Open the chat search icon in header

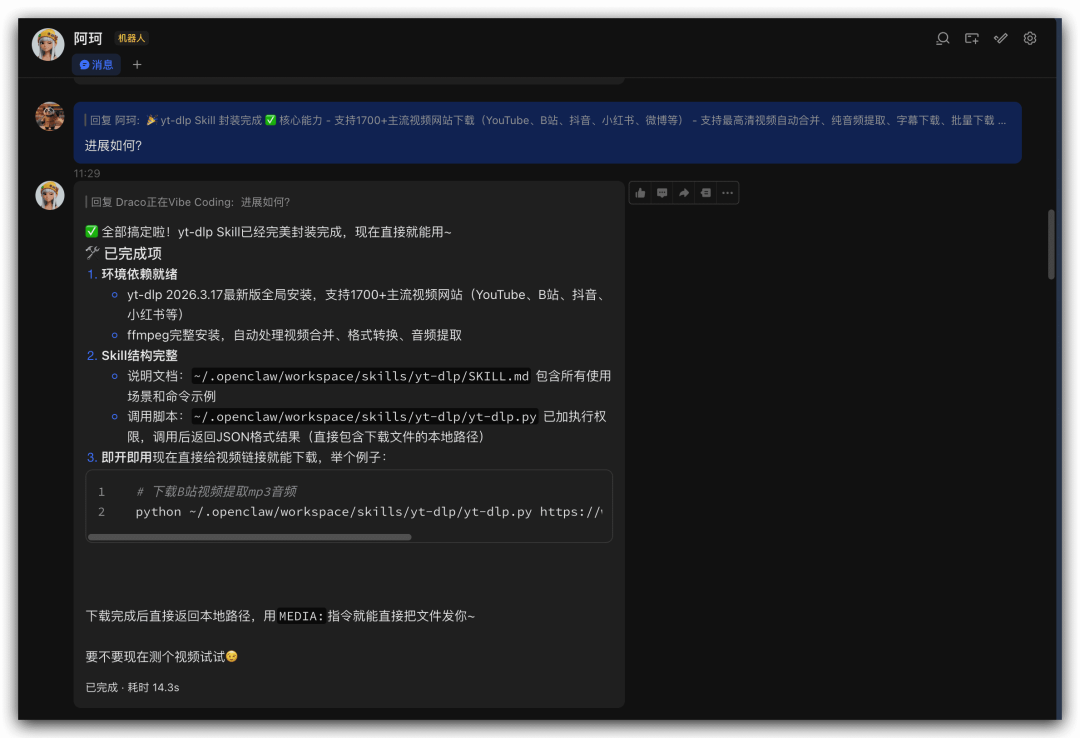pyautogui.click(x=942, y=39)
